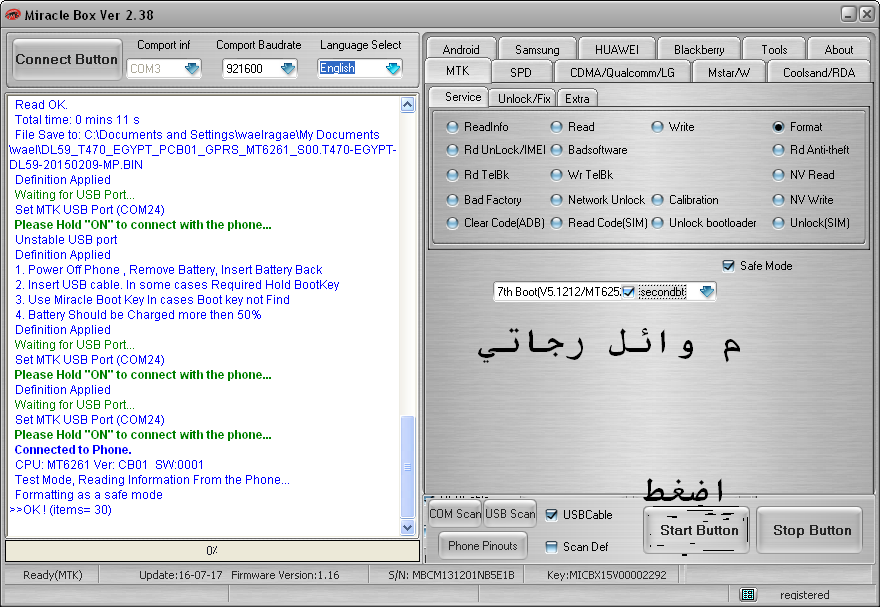Viewport: 880px width, 607px height.
Task: Select the Rd Anti-theft radio option
Action: 778,150
